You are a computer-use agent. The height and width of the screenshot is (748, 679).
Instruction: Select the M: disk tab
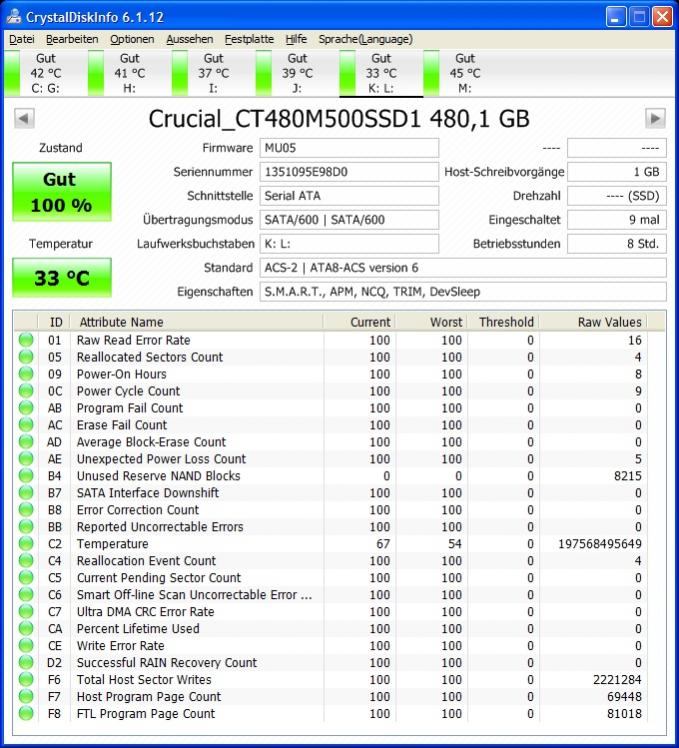coord(465,73)
